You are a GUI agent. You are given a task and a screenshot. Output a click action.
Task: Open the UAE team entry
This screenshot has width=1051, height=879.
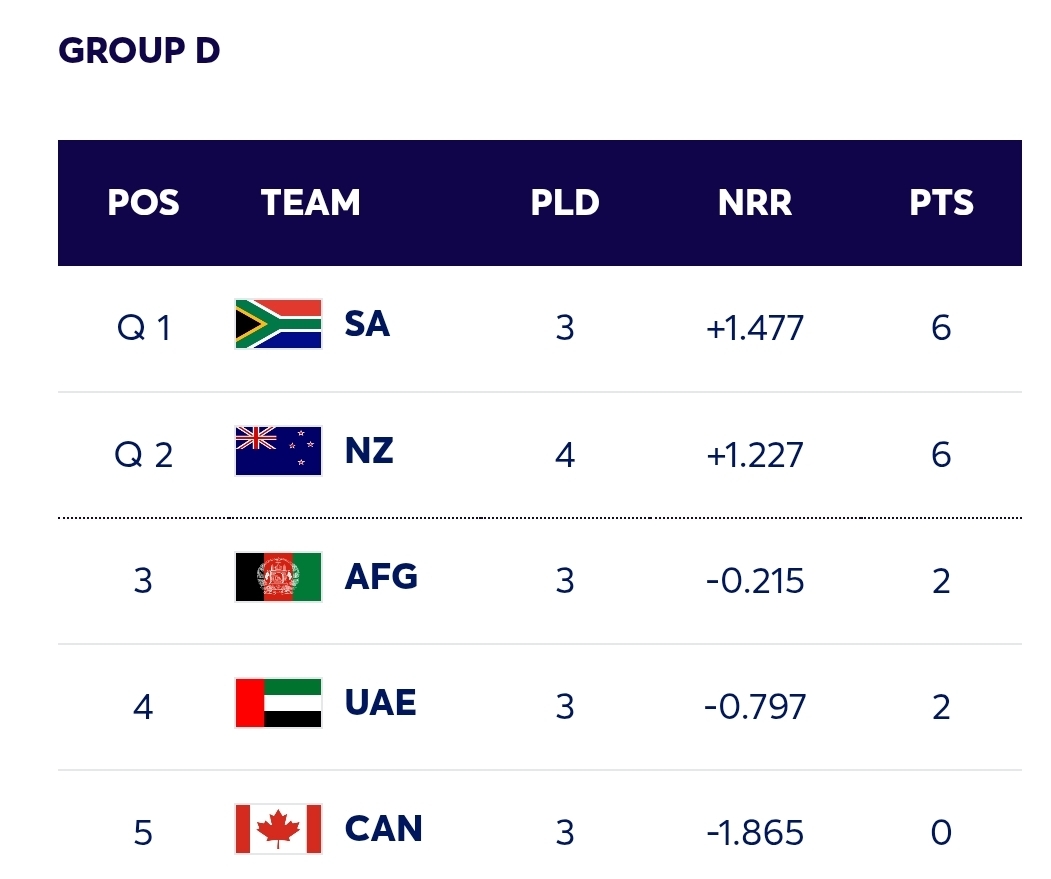(x=380, y=703)
